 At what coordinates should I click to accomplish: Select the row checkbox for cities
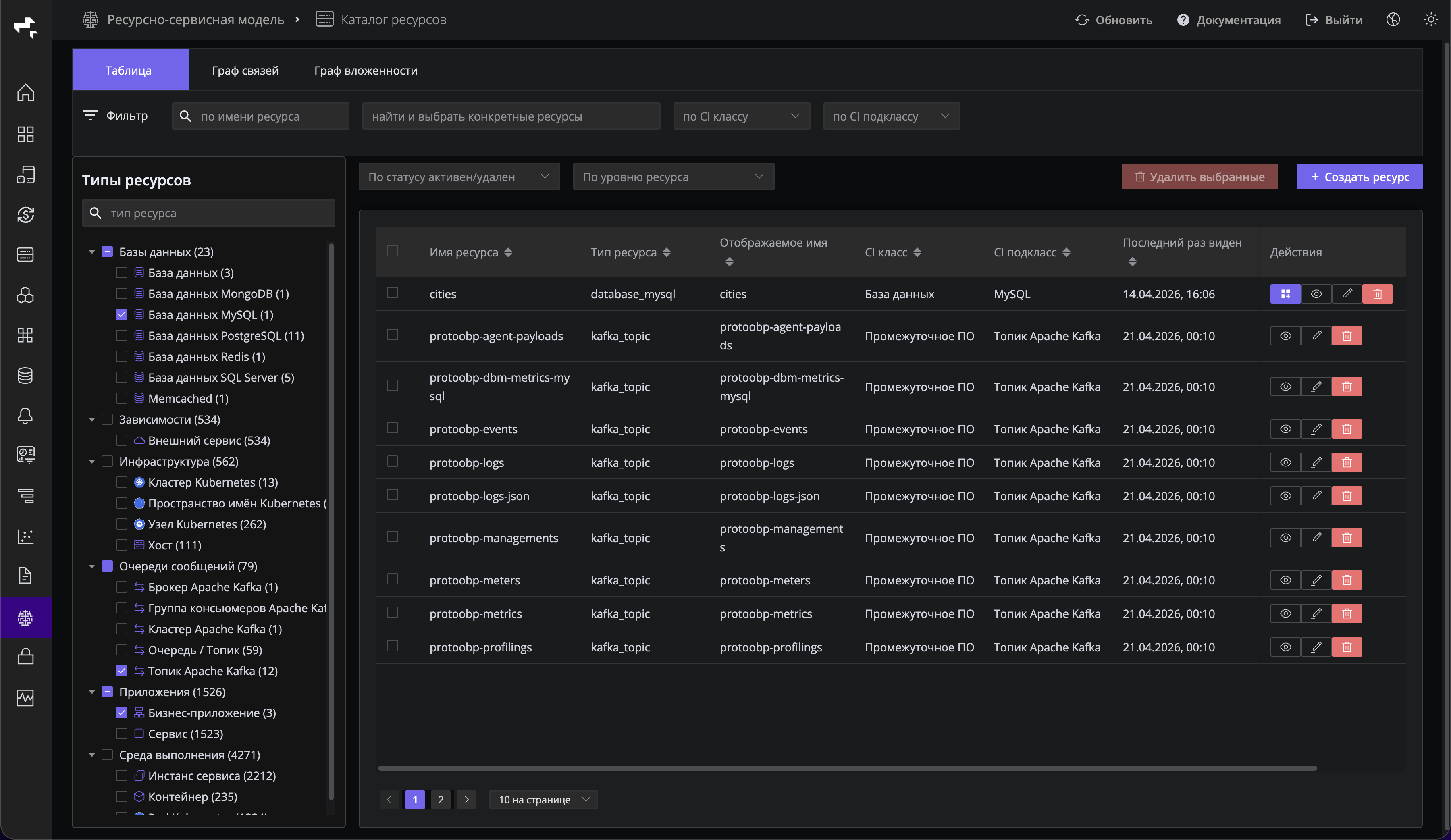(x=393, y=293)
